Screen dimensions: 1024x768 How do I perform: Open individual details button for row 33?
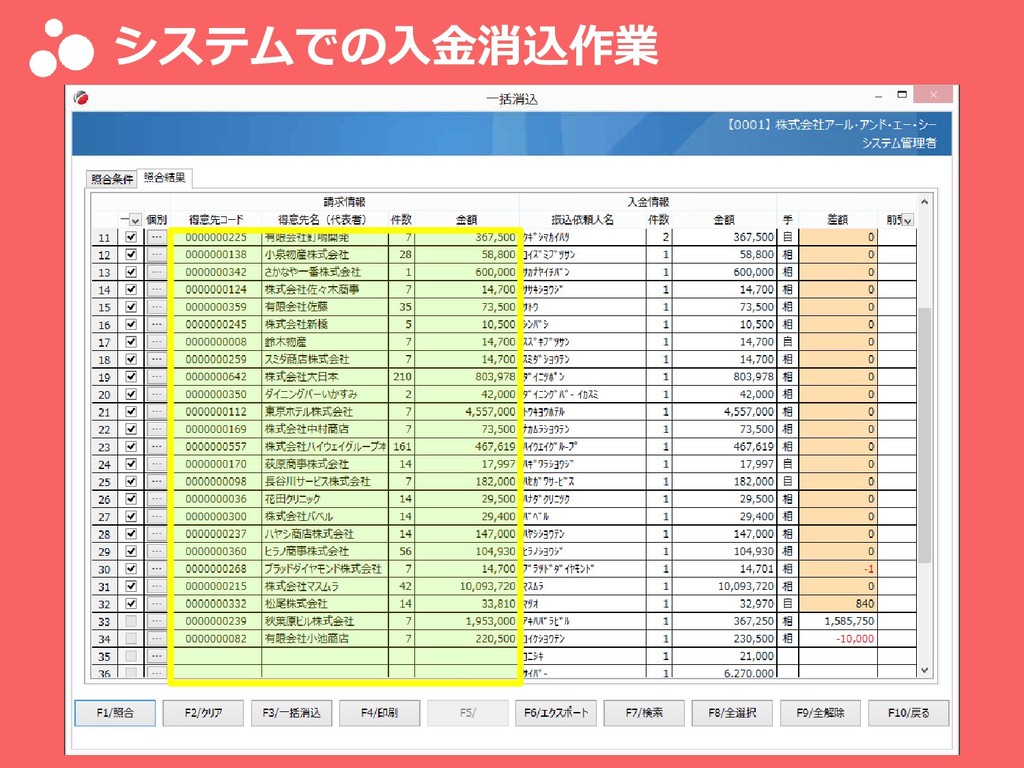(x=156, y=621)
